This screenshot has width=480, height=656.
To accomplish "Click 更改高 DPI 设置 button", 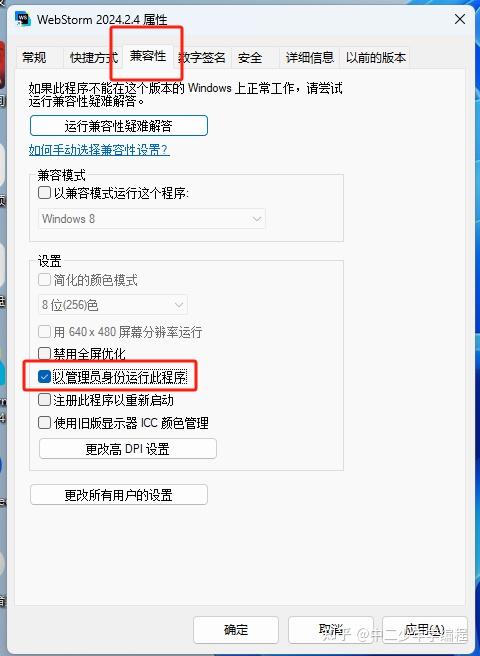I will [x=128, y=449].
